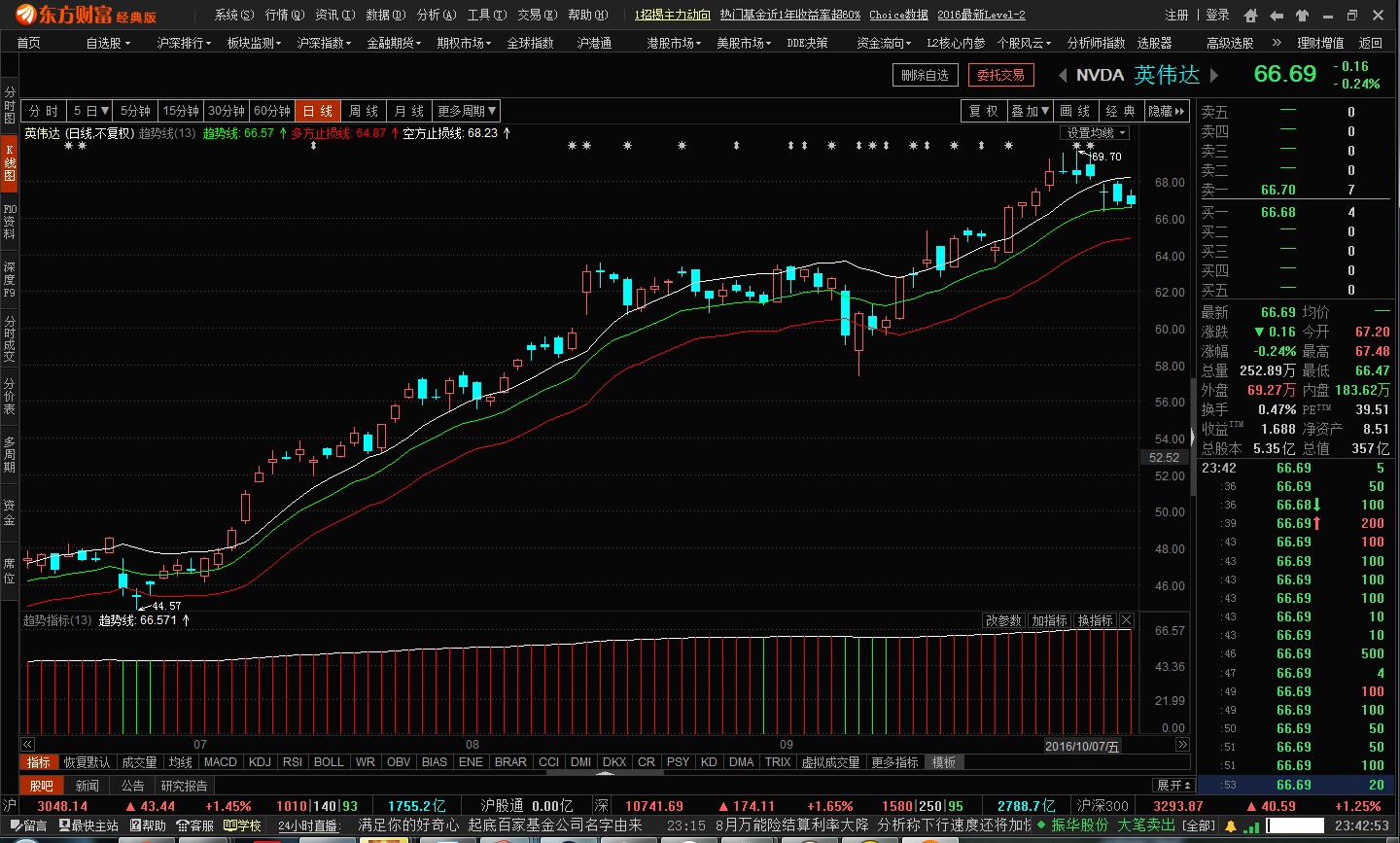Go to the home page house icon
The height and width of the screenshot is (843, 1400).
(x=1250, y=16)
